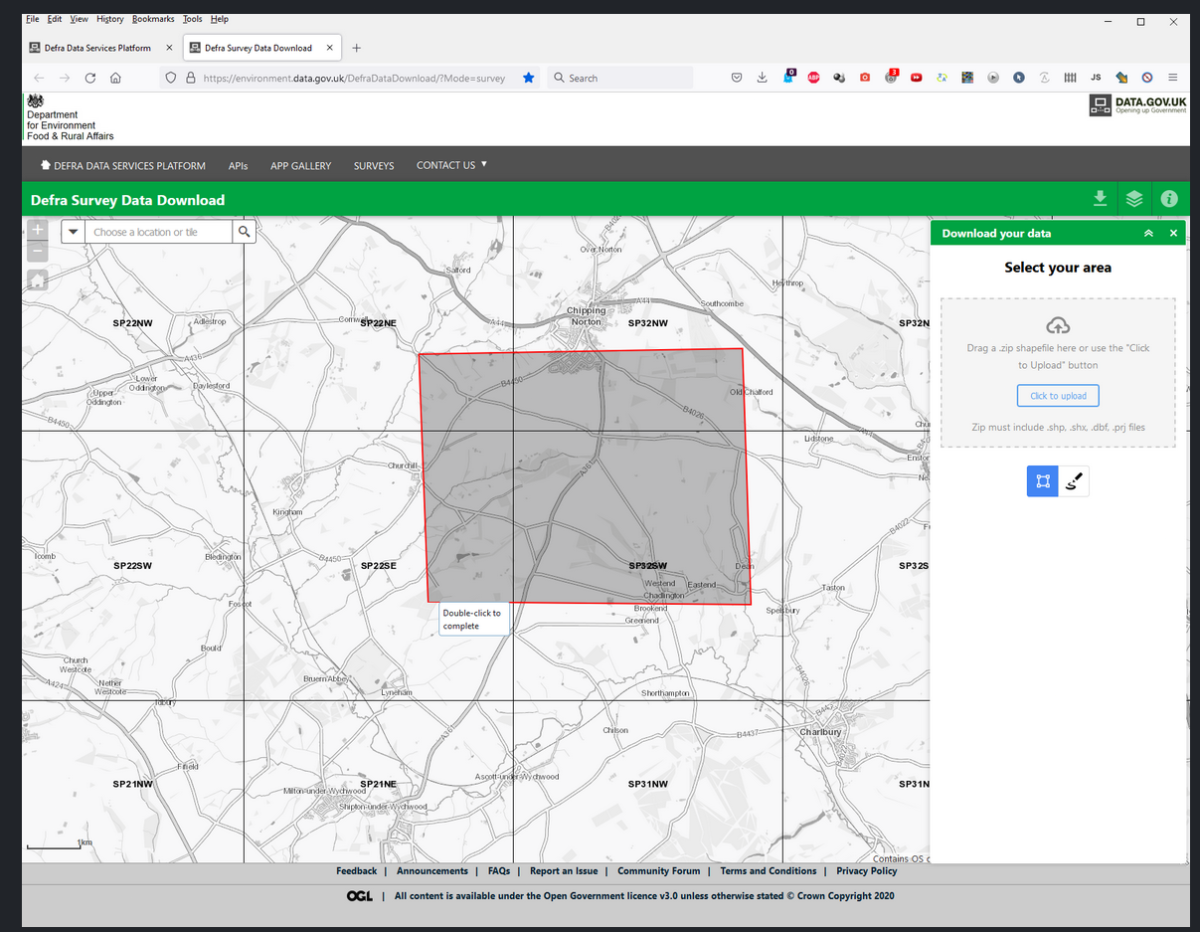The height and width of the screenshot is (932, 1200).
Task: Click the cloud upload icon
Action: point(1057,325)
